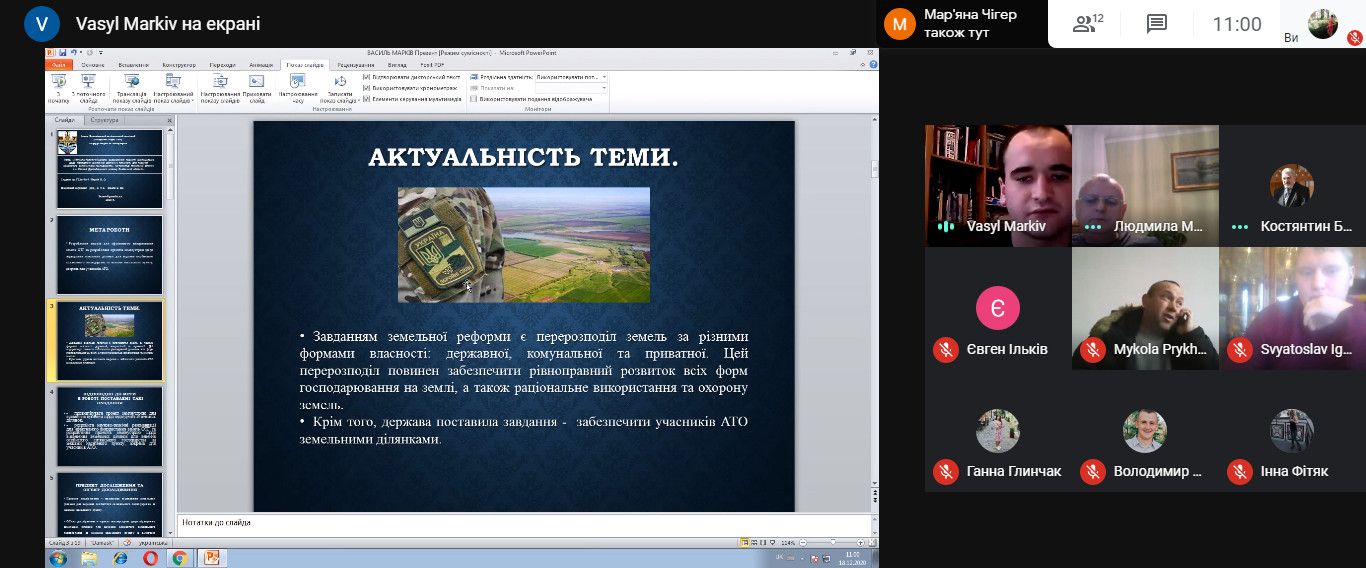Adjust the zoom slider in status bar
This screenshot has height=568, width=1366.
[x=832, y=542]
